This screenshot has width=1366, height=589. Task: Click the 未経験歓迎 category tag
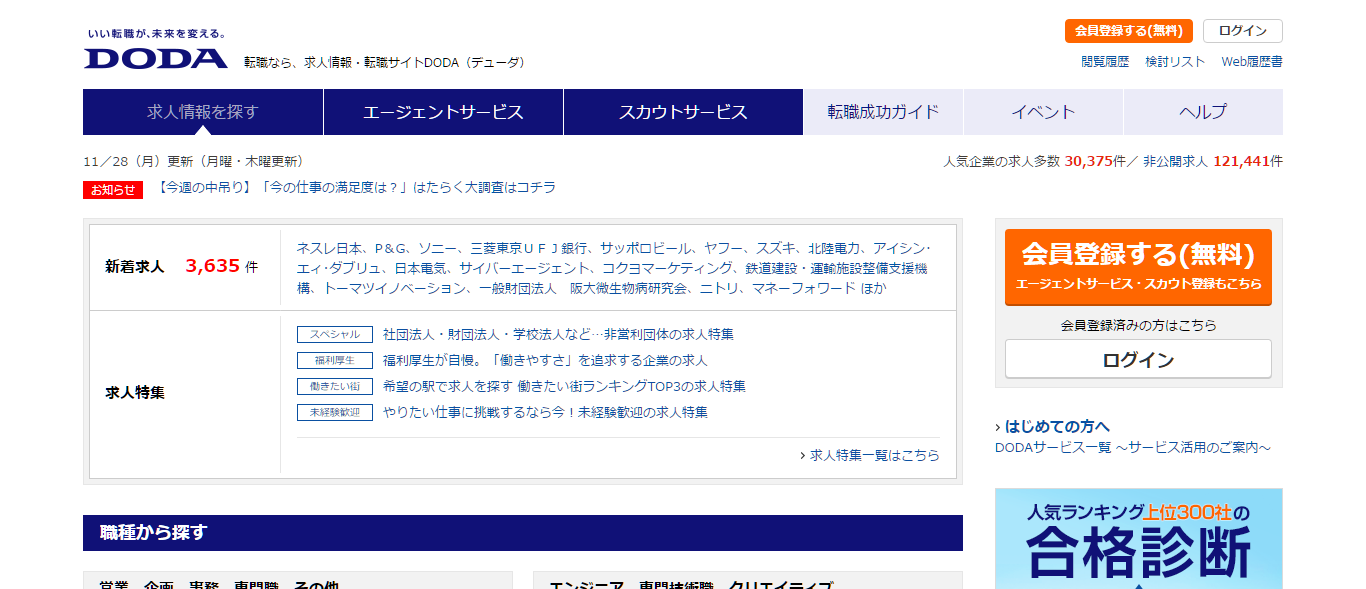[335, 412]
